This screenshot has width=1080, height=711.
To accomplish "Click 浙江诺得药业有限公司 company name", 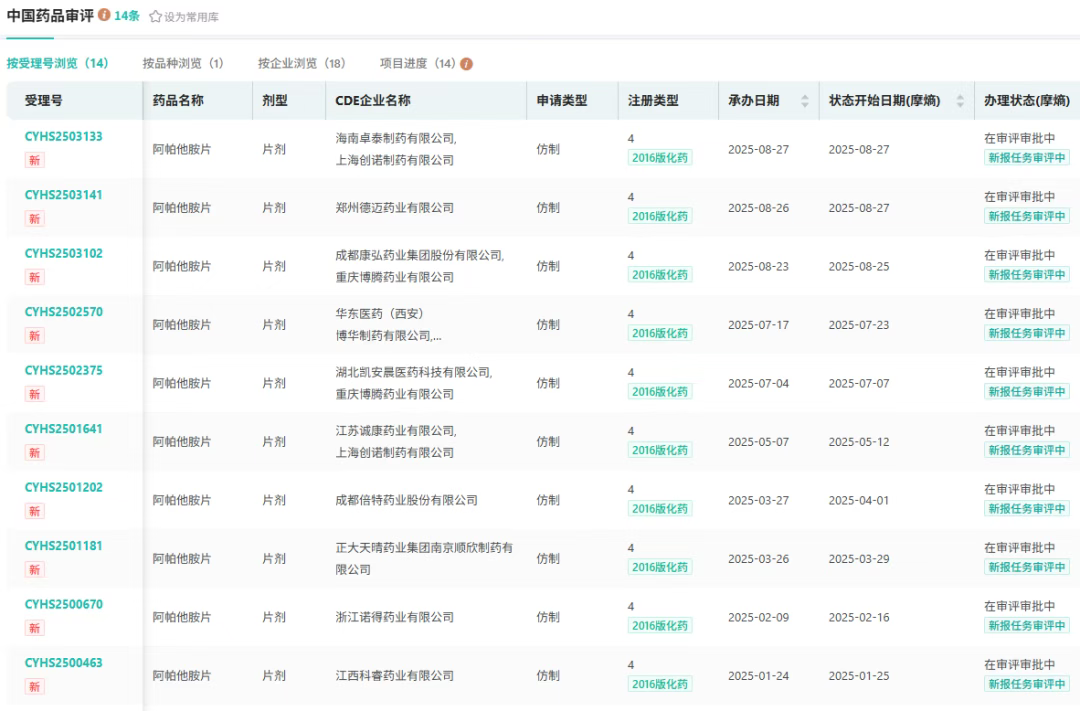I will (394, 617).
